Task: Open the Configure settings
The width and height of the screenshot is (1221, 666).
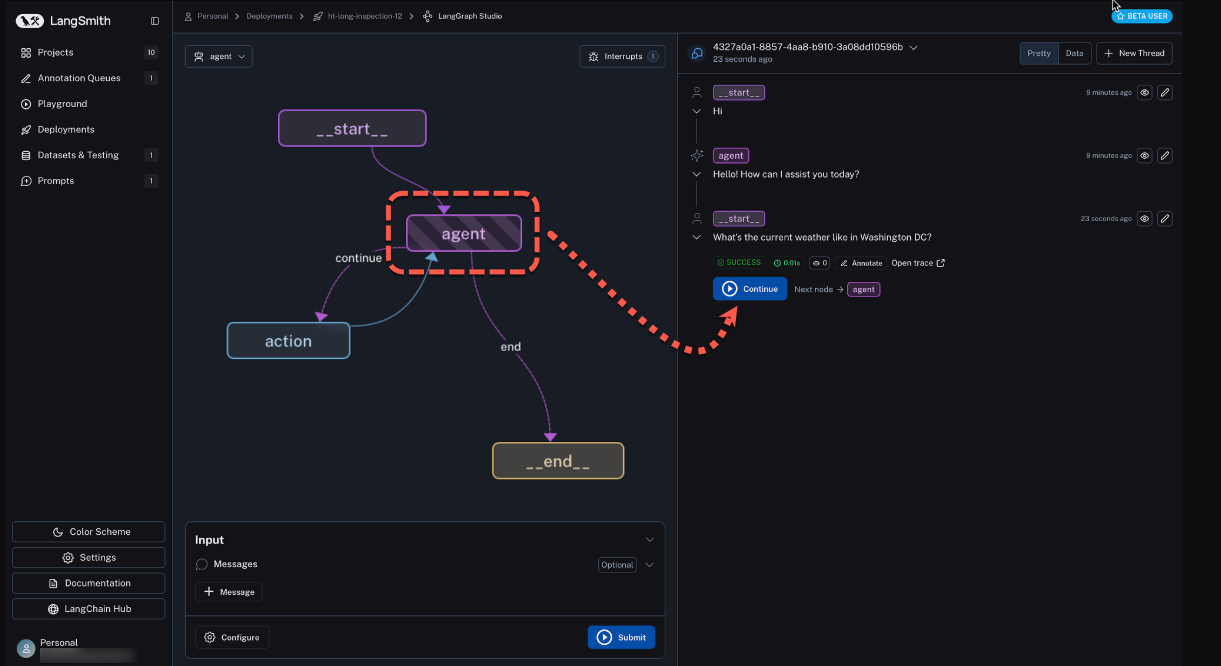Action: click(x=232, y=637)
